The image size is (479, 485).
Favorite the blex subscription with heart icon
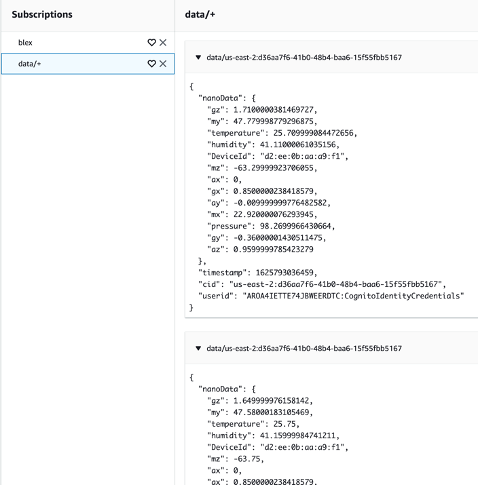(152, 42)
